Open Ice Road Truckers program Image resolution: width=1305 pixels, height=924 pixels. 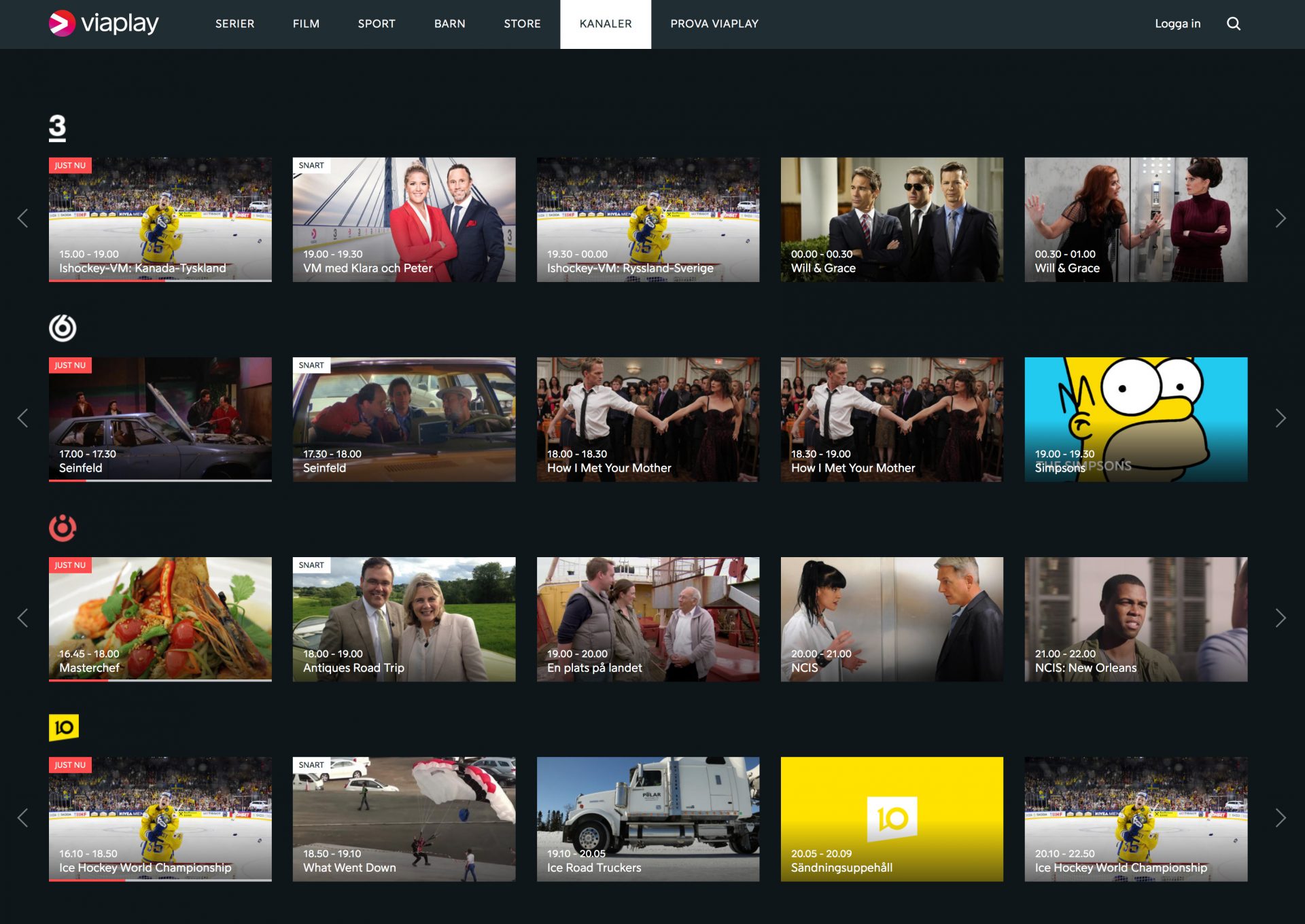click(x=648, y=819)
